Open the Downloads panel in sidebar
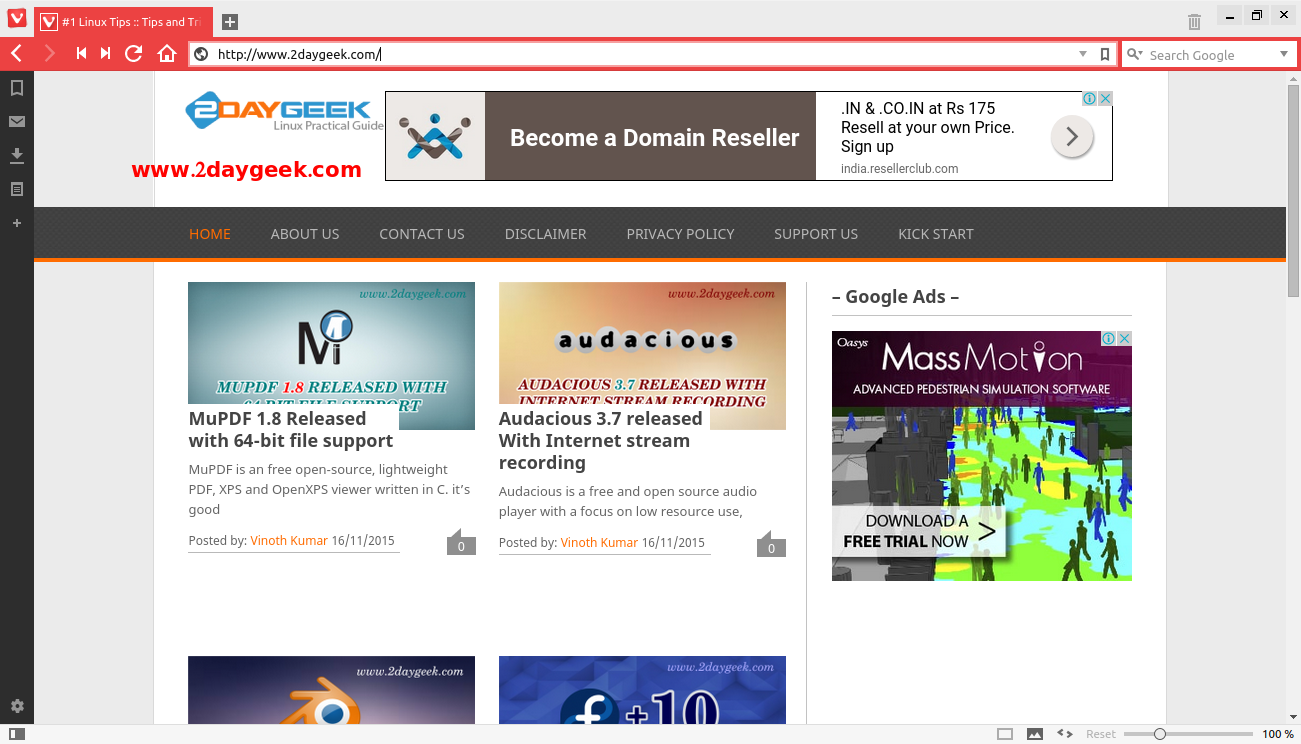1301x744 pixels. coord(17,155)
